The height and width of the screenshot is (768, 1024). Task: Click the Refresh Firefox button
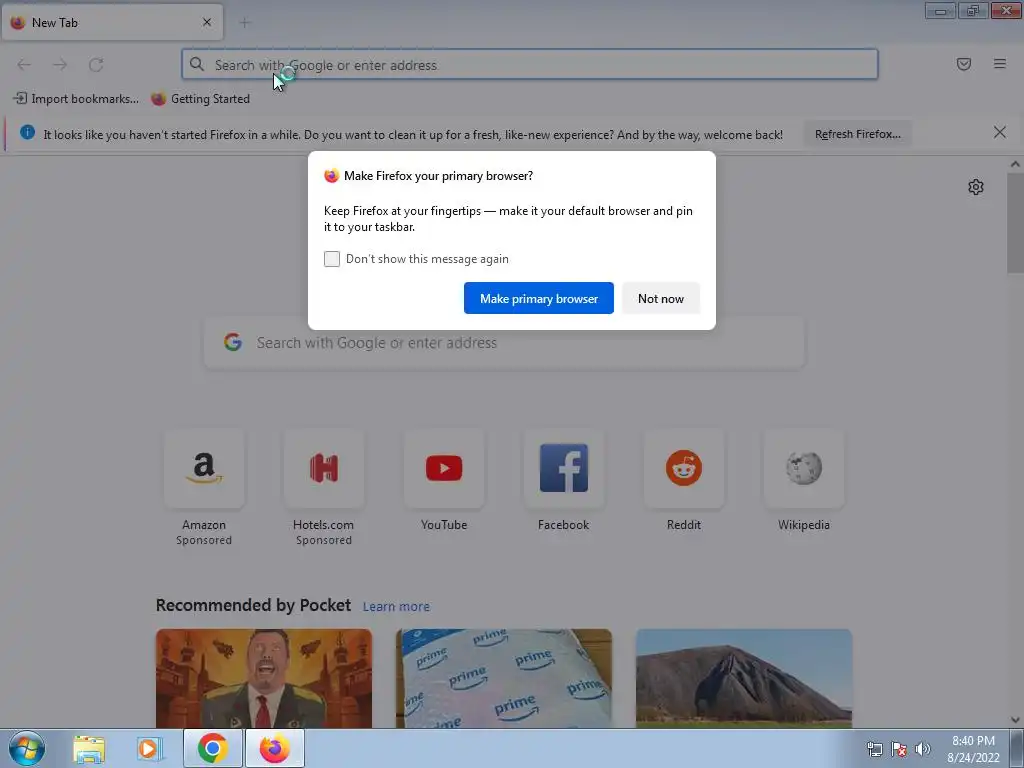coord(857,134)
